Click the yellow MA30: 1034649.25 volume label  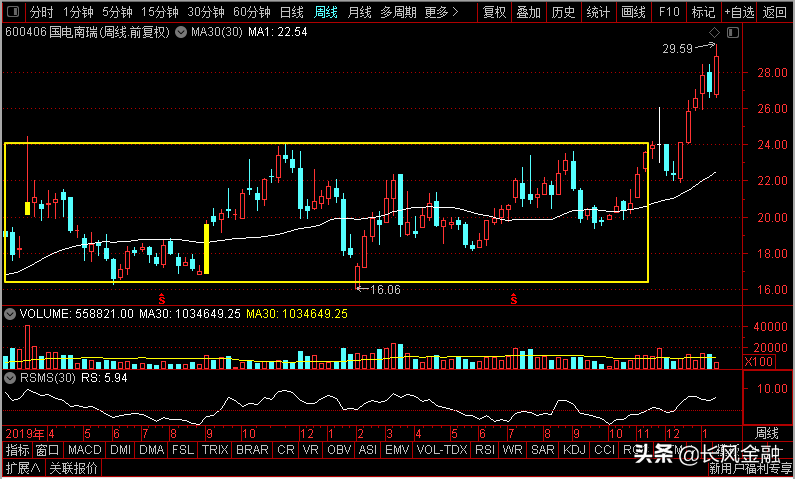click(297, 314)
